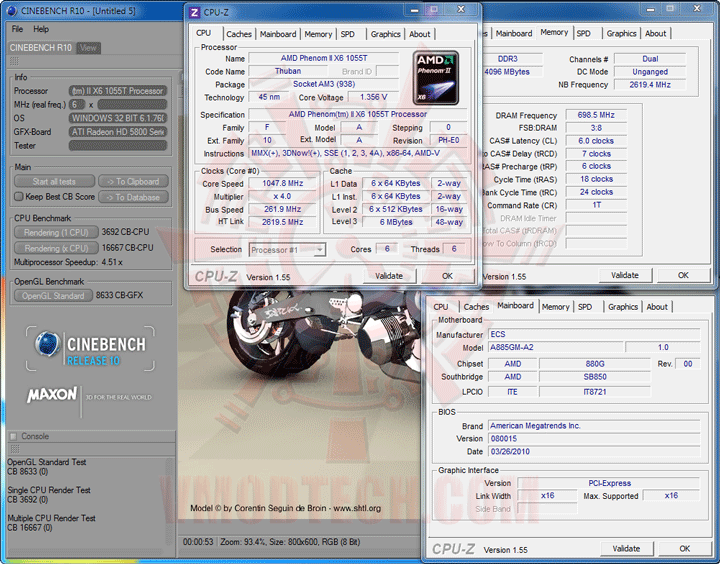The width and height of the screenshot is (720, 564).
Task: Click the Cinebench application icon in title bar
Action: point(11,10)
